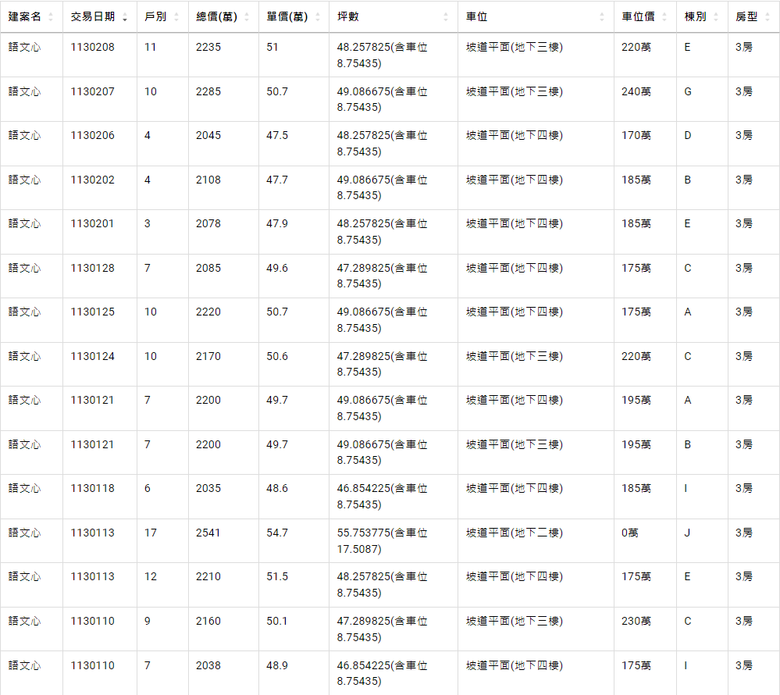Sort the 坪數 column via its arrows
Viewport: 780px width, 695px height.
tap(445, 17)
